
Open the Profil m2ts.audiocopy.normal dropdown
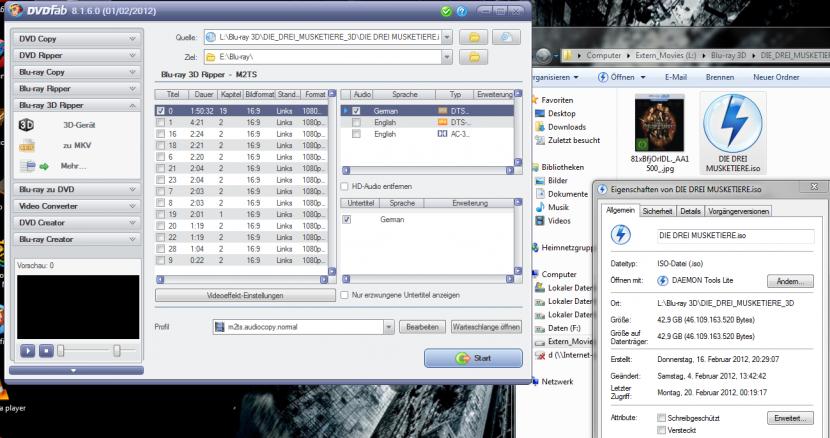point(388,327)
